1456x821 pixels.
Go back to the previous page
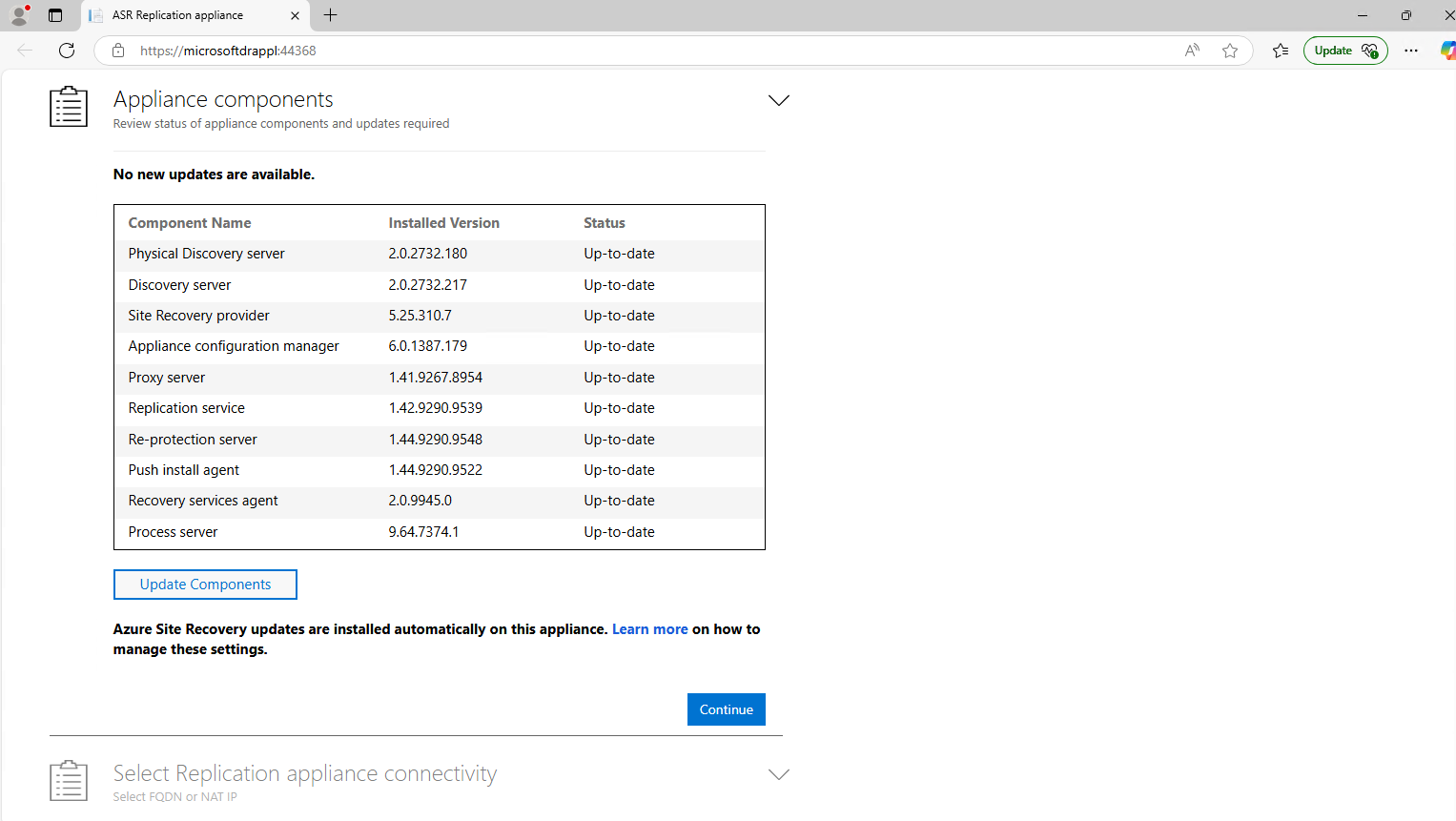point(25,51)
